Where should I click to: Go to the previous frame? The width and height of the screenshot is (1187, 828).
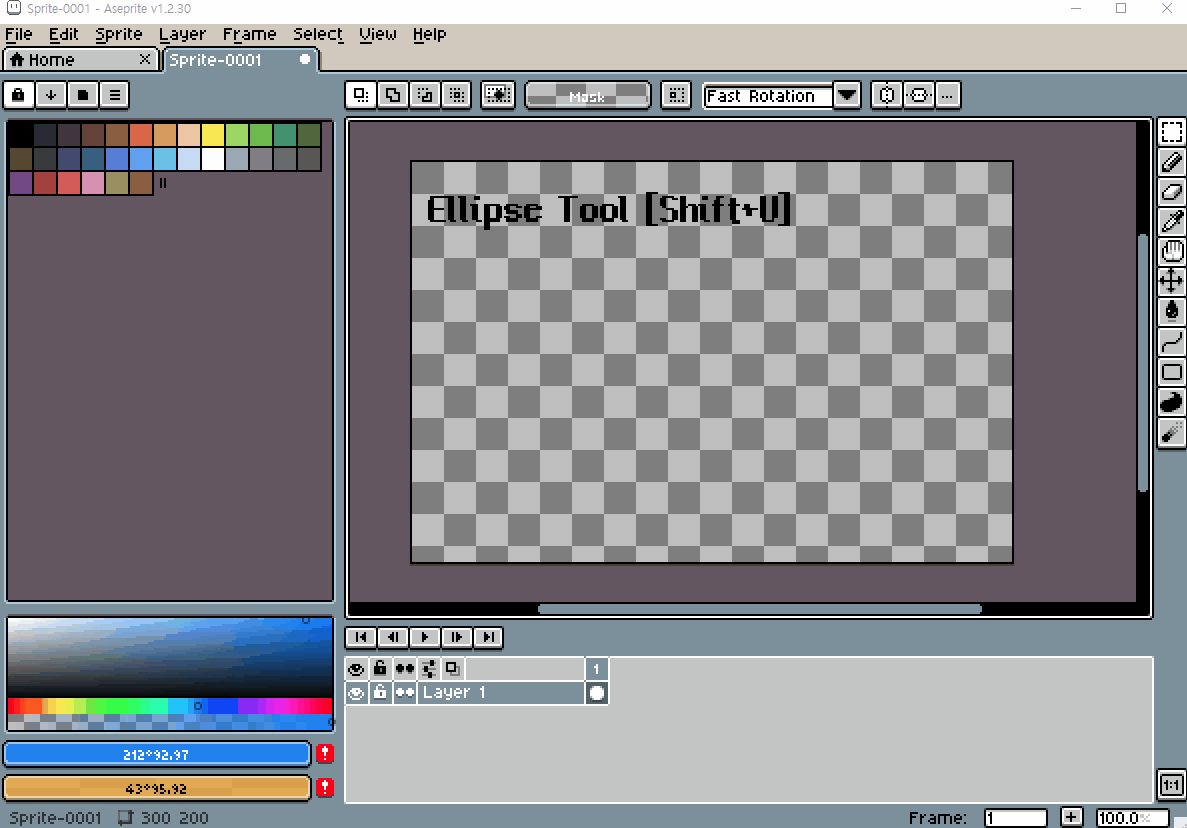[393, 637]
